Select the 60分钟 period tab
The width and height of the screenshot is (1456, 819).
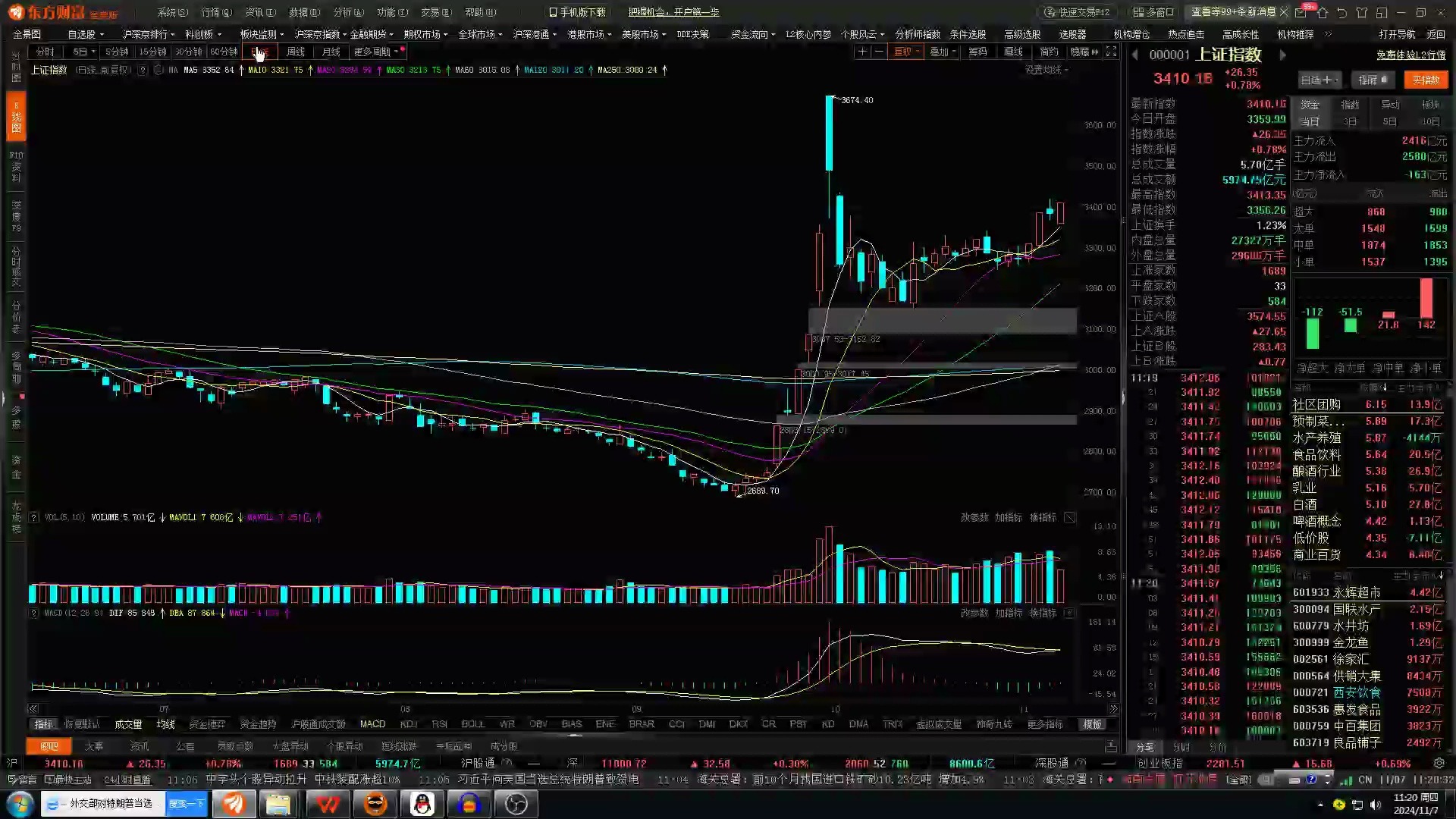[224, 52]
